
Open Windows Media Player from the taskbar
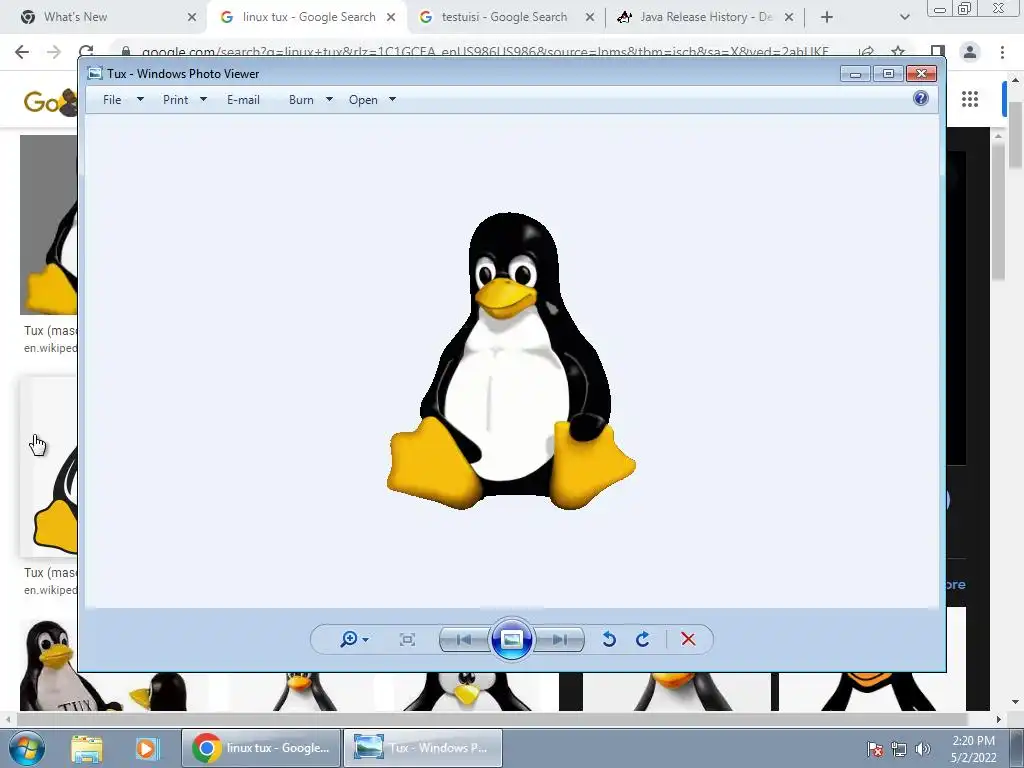tap(147, 748)
